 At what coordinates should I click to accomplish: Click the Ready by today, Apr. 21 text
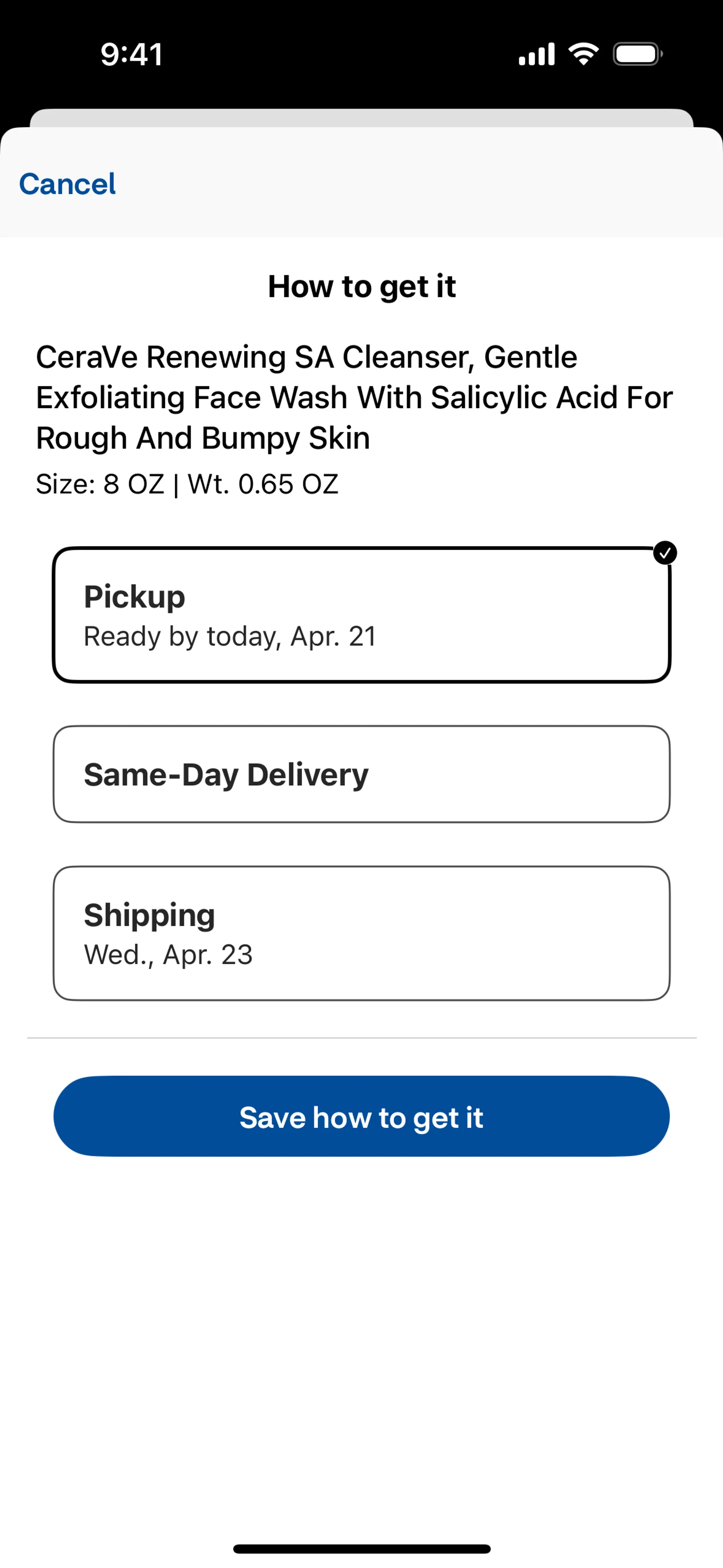[230, 637]
